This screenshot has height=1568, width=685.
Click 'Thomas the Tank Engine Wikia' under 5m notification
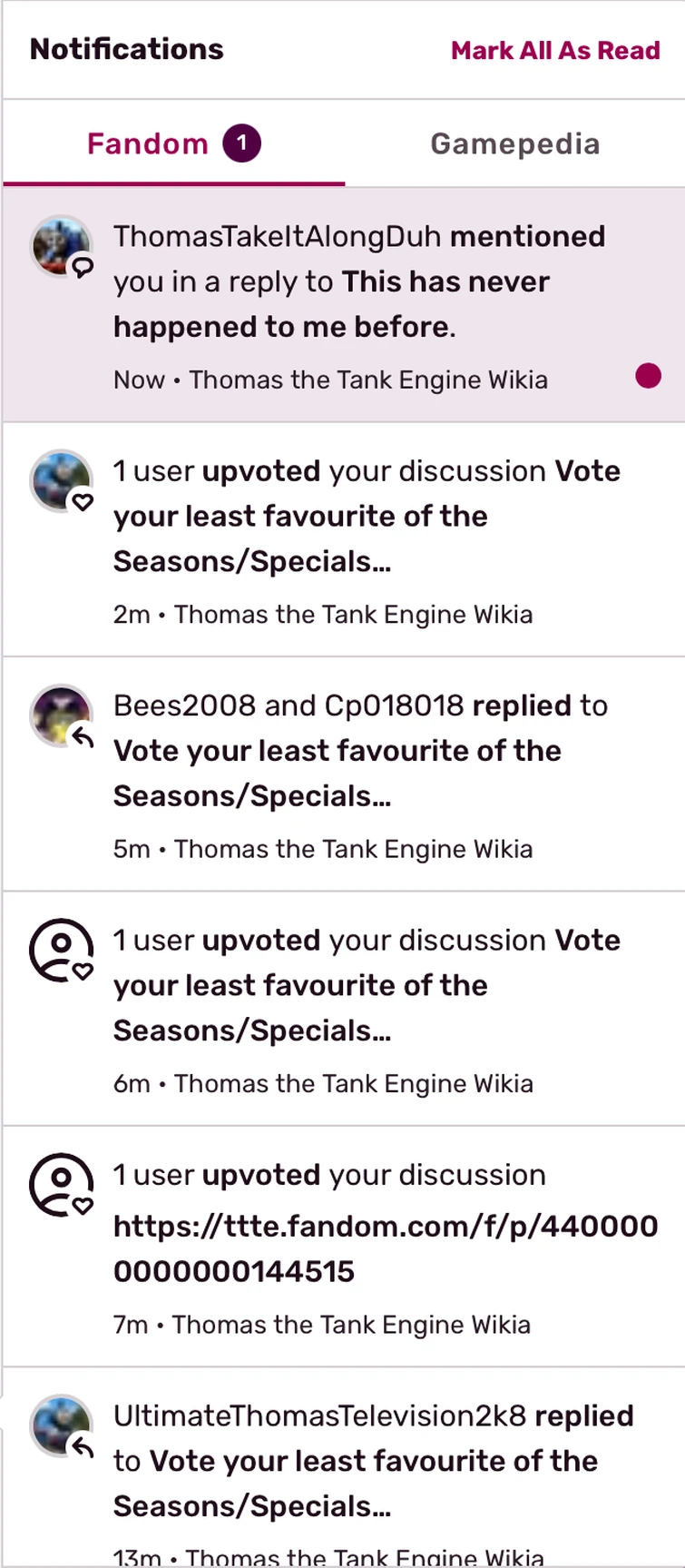click(353, 849)
